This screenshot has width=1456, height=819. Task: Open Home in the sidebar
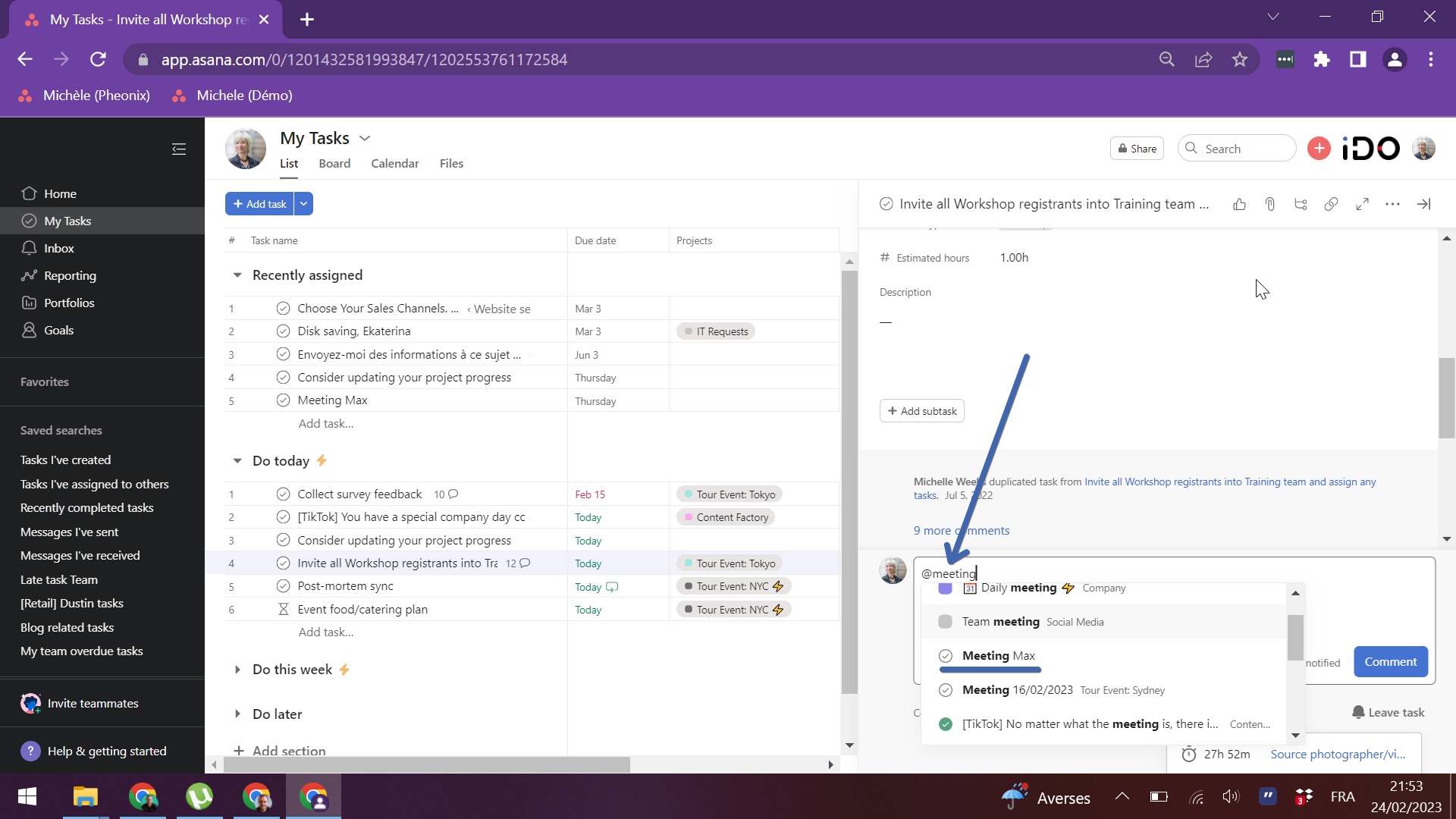coord(60,193)
